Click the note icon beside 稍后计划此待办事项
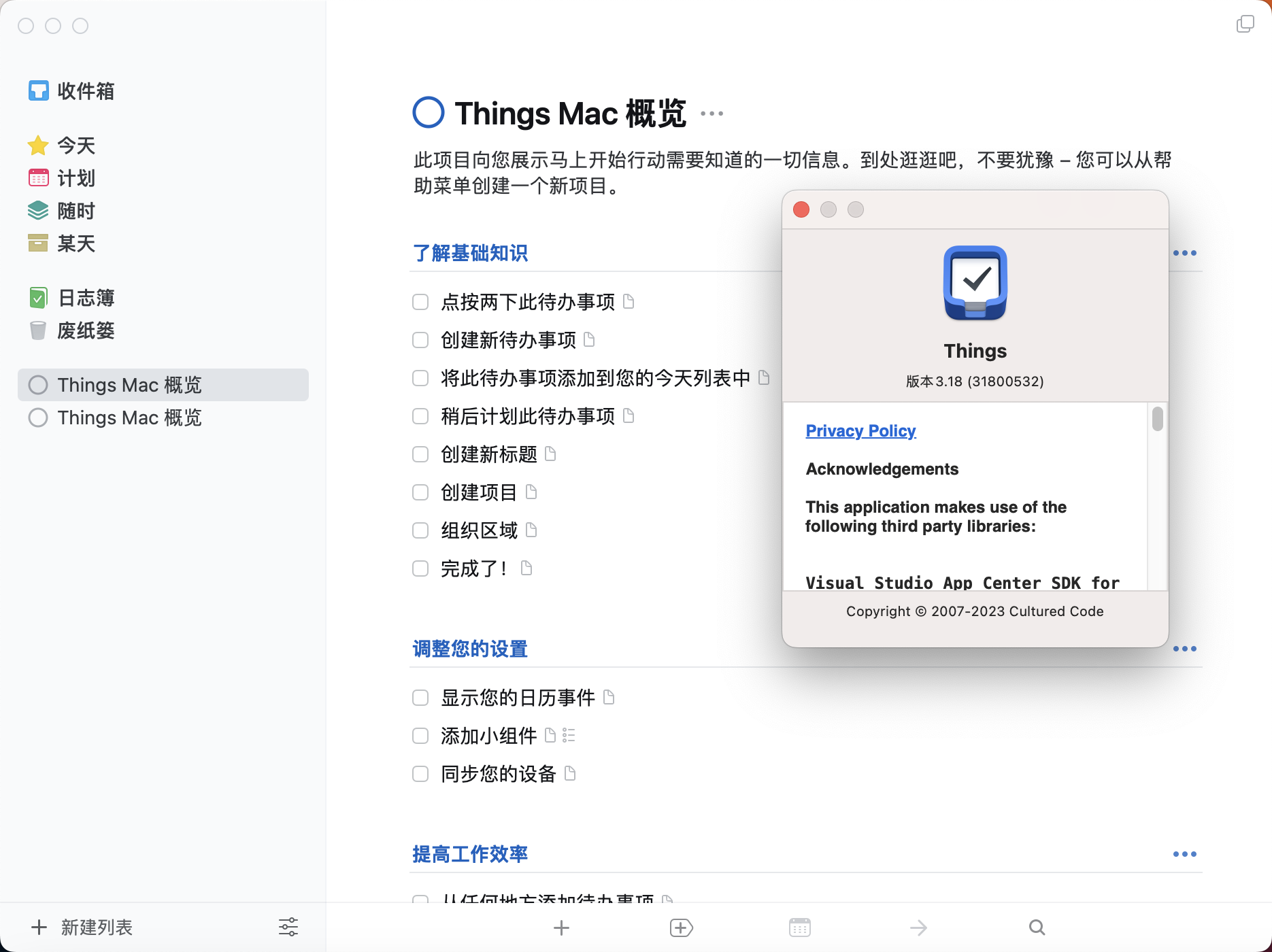Screen dimensions: 1272x952 pyautogui.click(x=629, y=415)
